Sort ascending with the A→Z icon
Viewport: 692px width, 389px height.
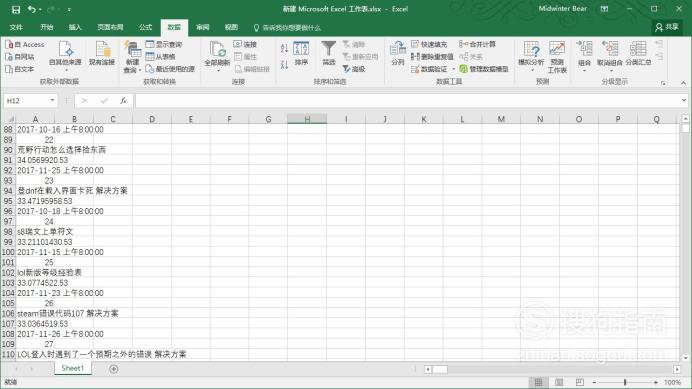[284, 49]
